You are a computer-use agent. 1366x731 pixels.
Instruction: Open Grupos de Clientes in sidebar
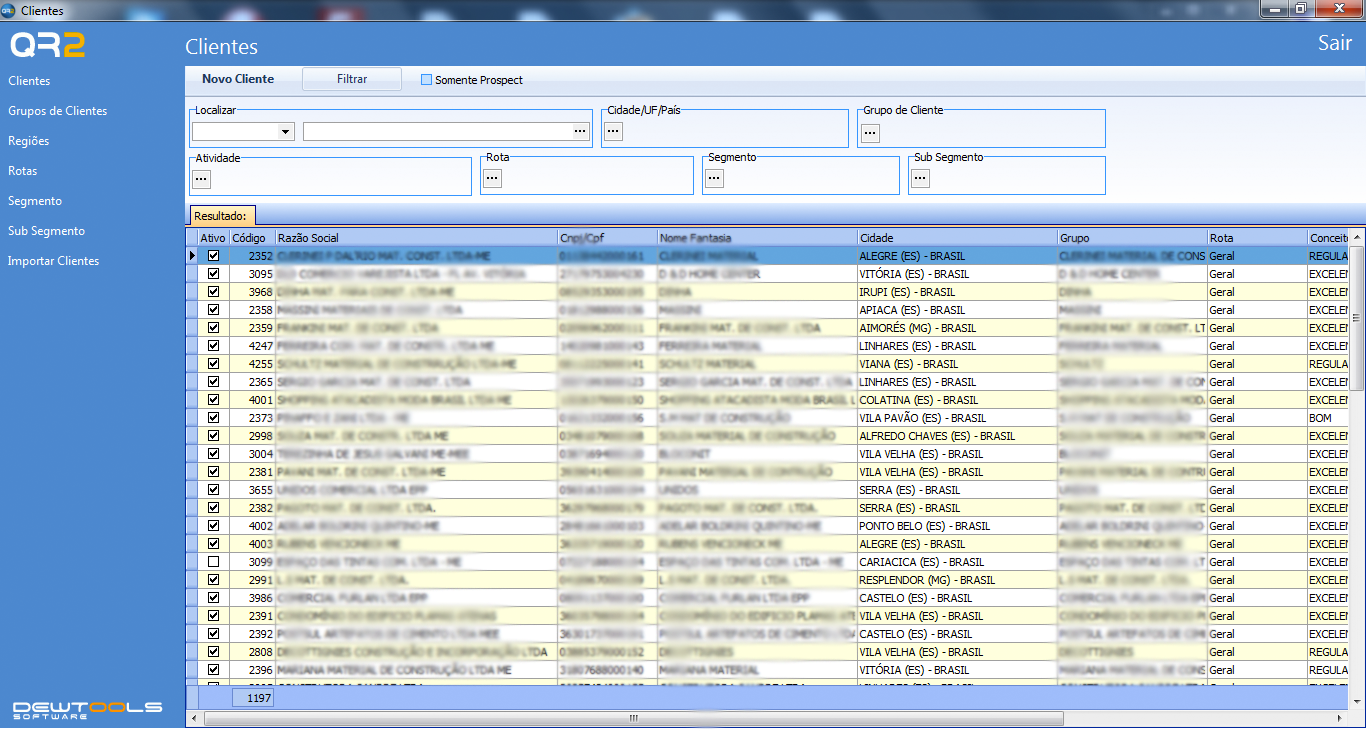click(x=58, y=111)
